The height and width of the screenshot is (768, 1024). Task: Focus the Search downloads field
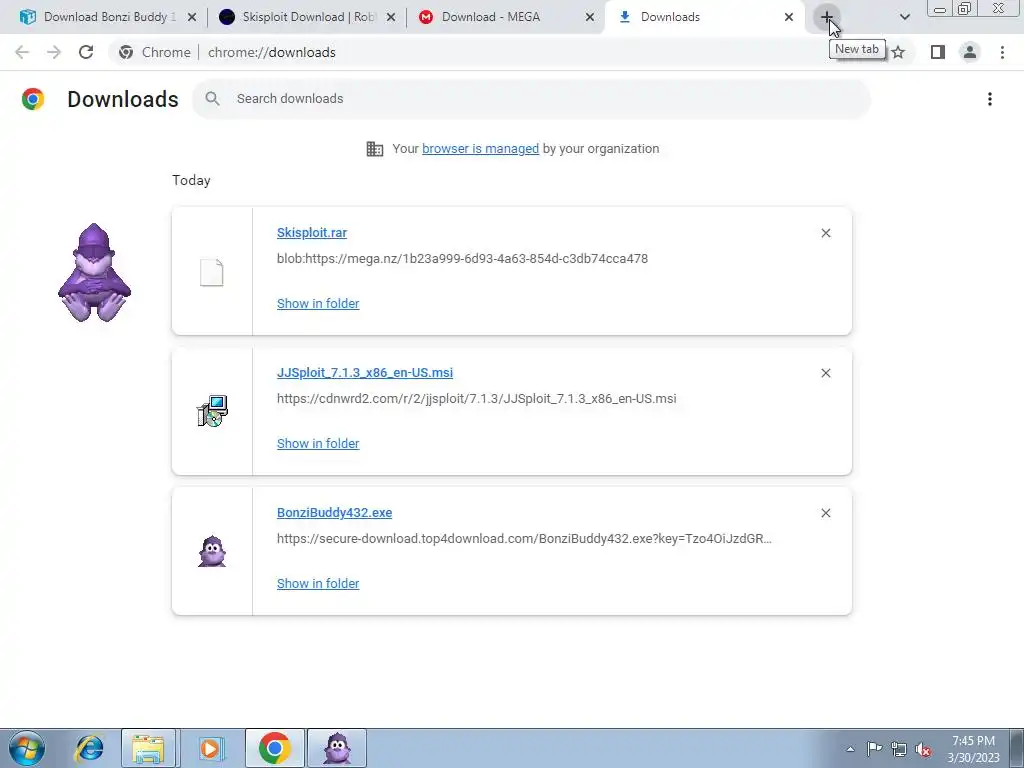[x=531, y=99]
